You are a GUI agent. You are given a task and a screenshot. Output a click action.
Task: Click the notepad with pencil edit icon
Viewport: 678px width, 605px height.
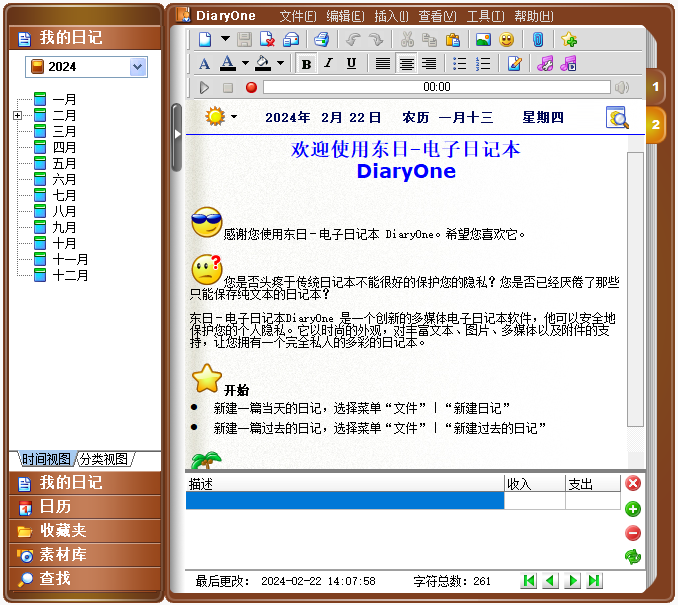click(514, 64)
